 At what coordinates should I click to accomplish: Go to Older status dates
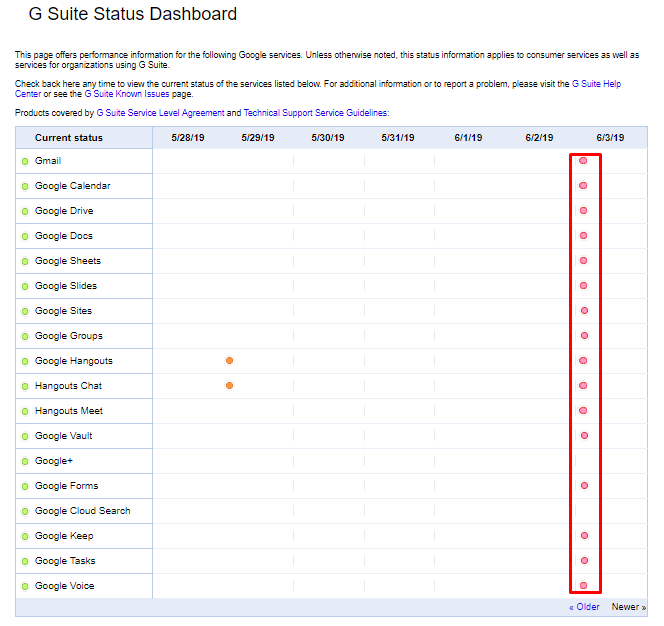tap(584, 607)
